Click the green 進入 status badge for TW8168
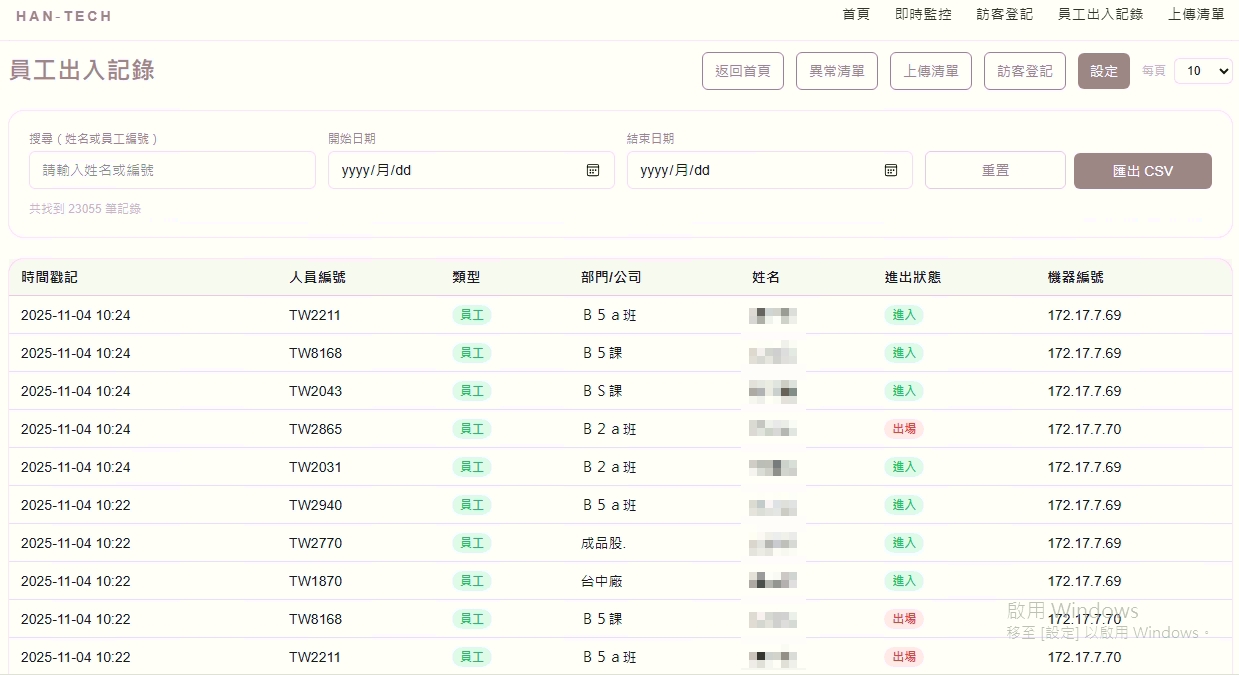The width and height of the screenshot is (1239, 675). 903,353
